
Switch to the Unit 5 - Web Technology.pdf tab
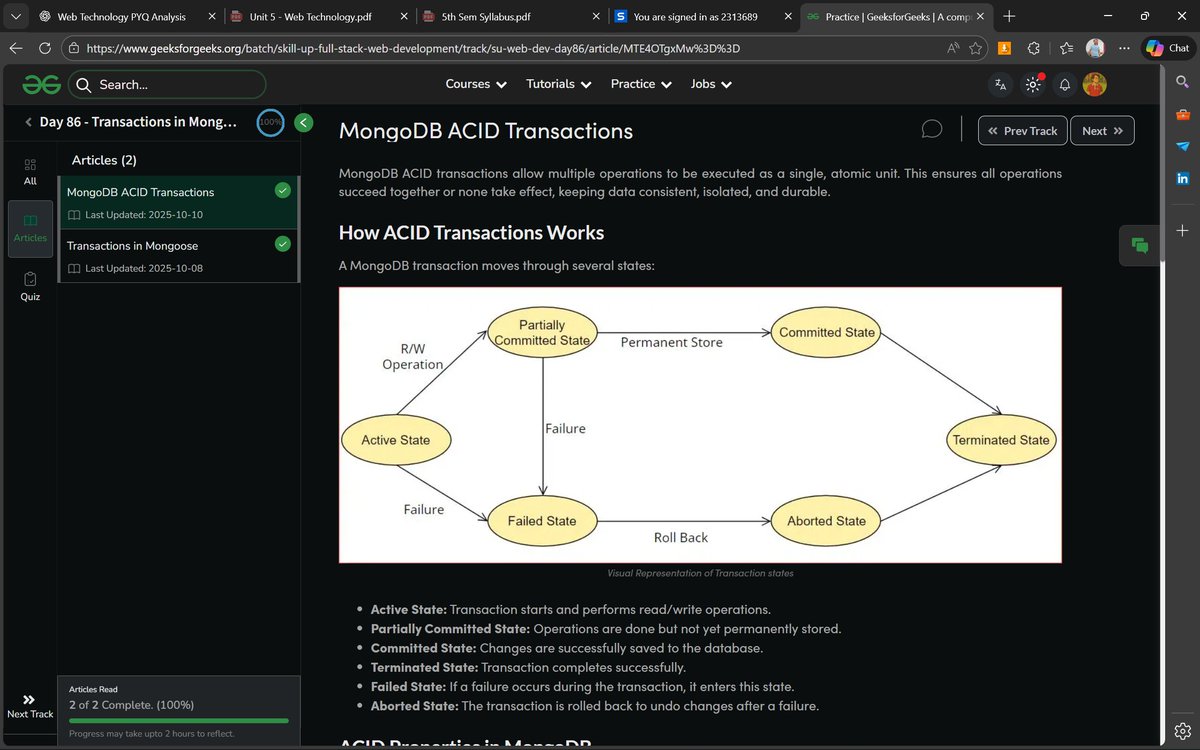(318, 17)
